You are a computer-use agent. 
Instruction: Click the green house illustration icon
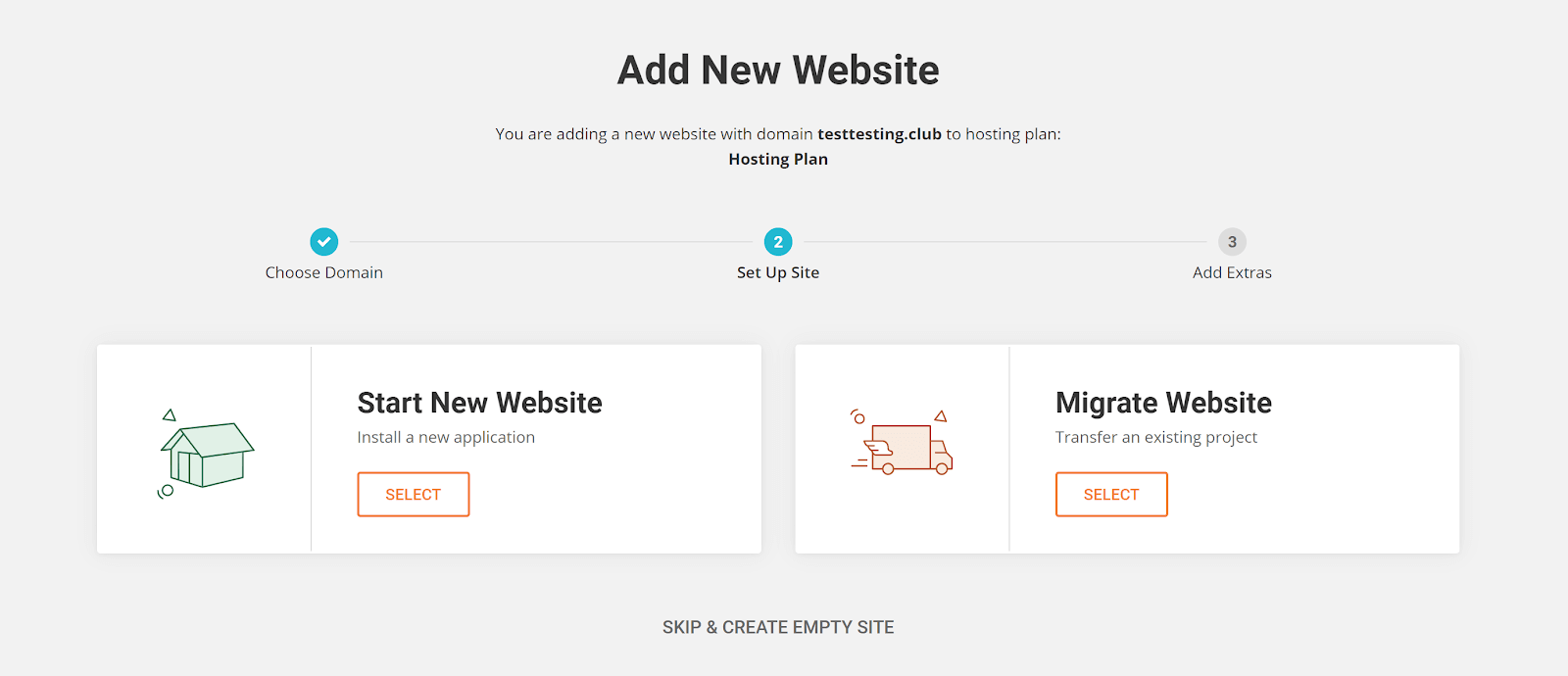tap(206, 454)
